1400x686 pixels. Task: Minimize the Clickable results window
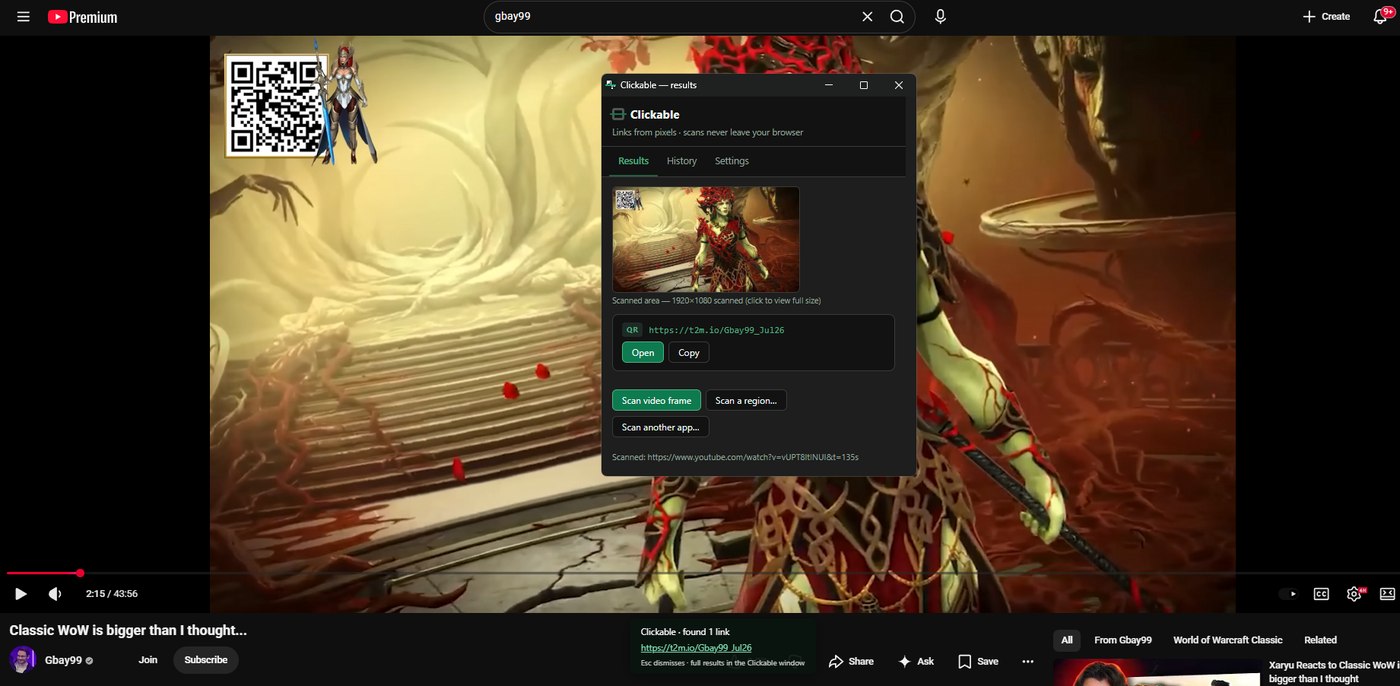[x=829, y=85]
